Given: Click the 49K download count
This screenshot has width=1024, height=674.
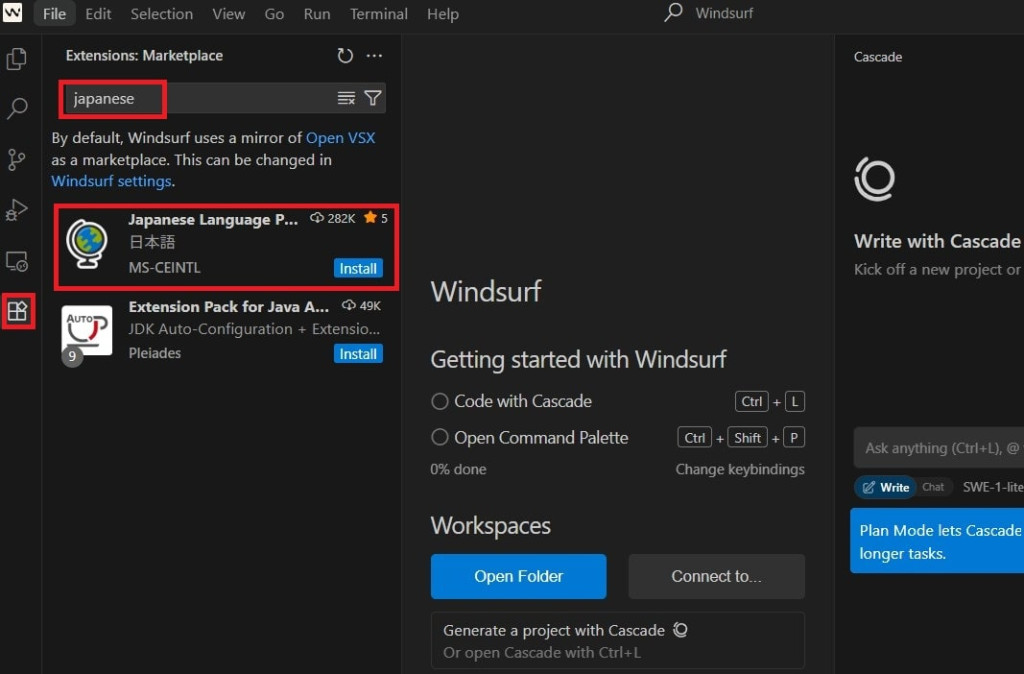Looking at the screenshot, I should tap(362, 305).
